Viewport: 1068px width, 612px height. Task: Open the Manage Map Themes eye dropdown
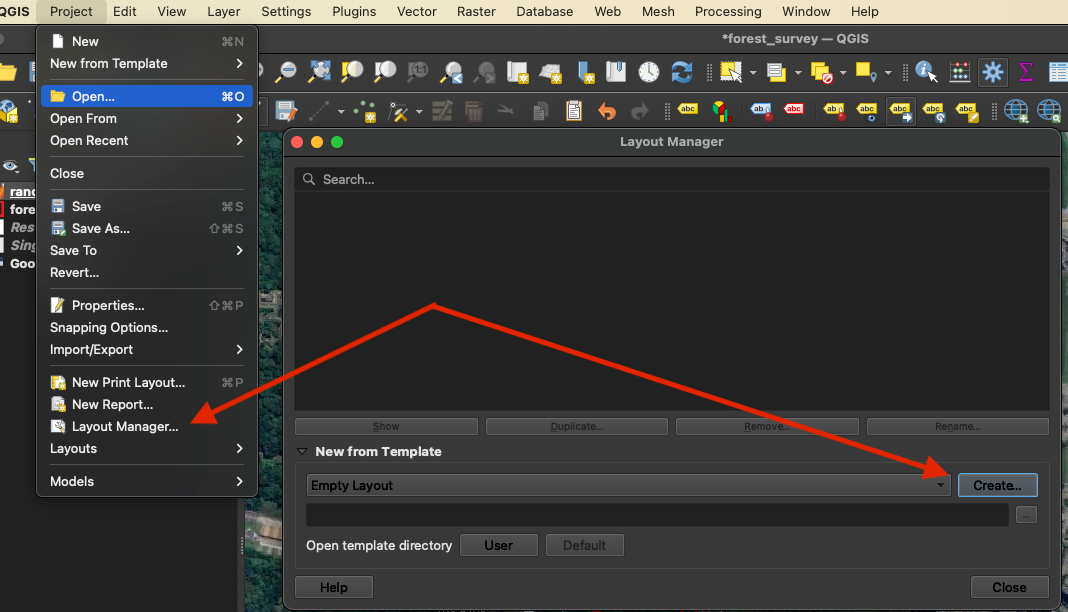[11, 166]
